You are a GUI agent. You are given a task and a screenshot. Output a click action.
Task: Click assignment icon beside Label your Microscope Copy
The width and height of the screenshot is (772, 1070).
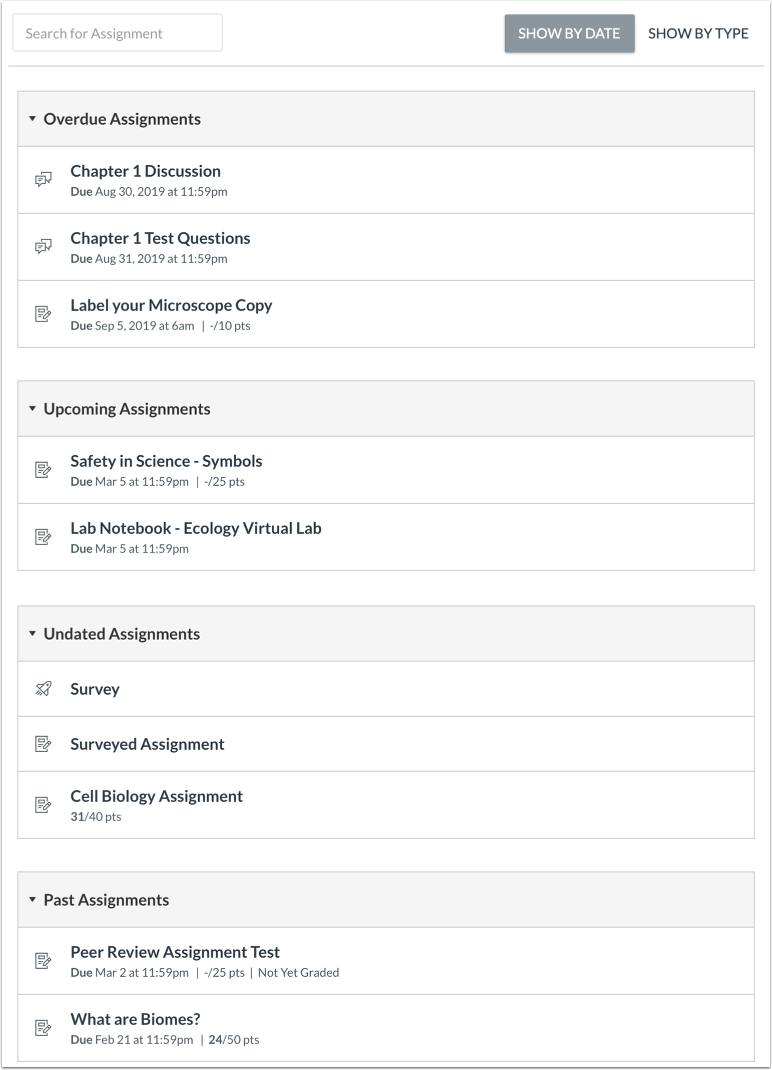point(43,314)
